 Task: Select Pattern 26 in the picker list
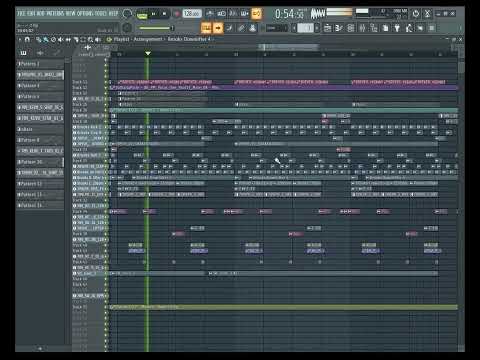pyautogui.click(x=40, y=162)
